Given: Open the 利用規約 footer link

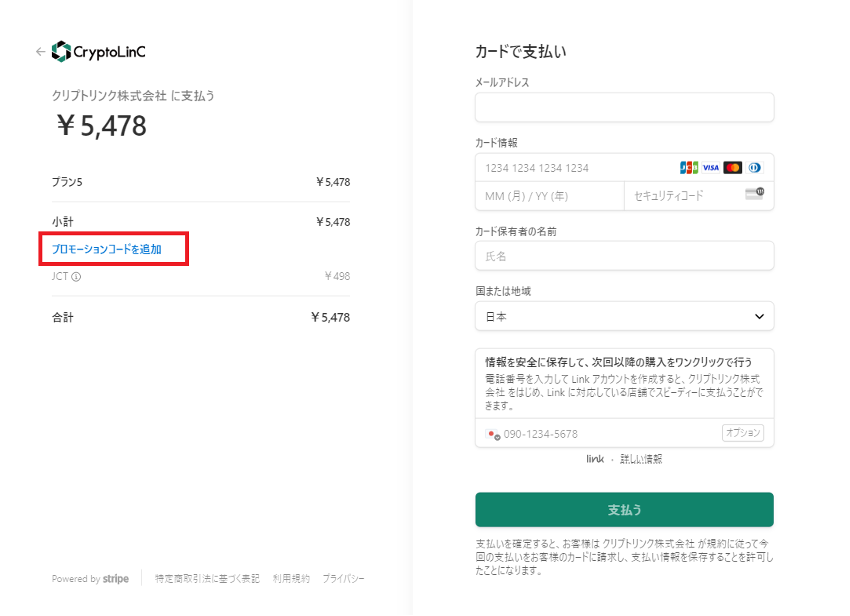Looking at the screenshot, I should [x=291, y=579].
